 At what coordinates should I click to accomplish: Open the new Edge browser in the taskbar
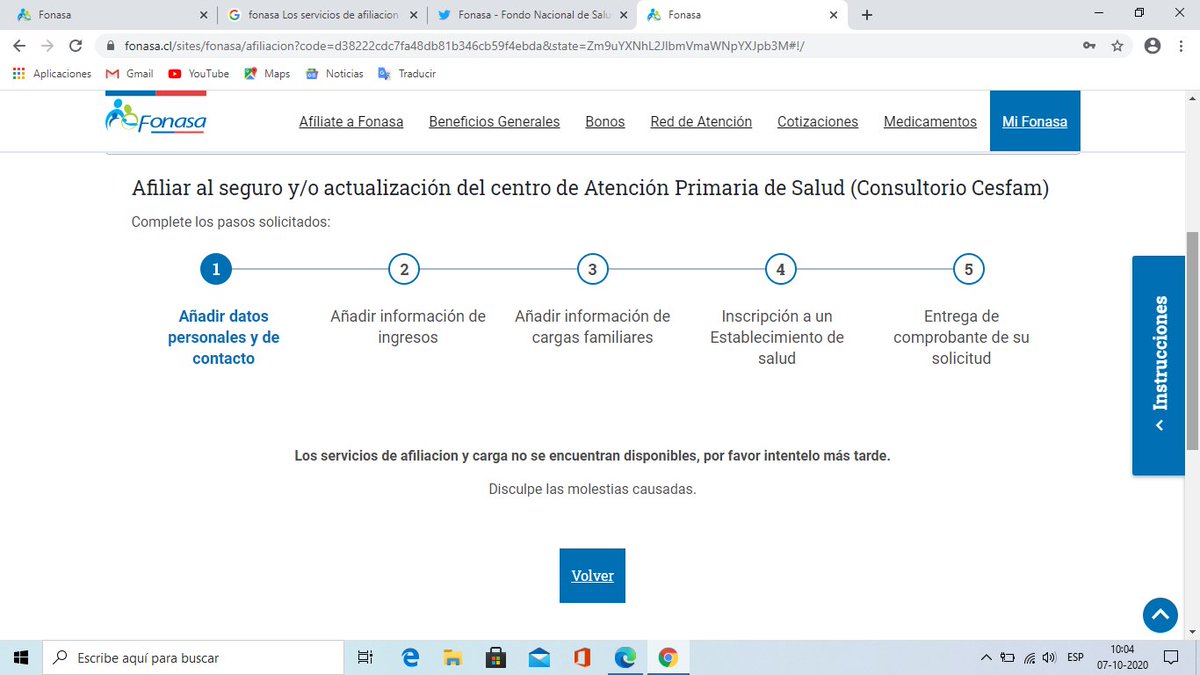click(625, 657)
